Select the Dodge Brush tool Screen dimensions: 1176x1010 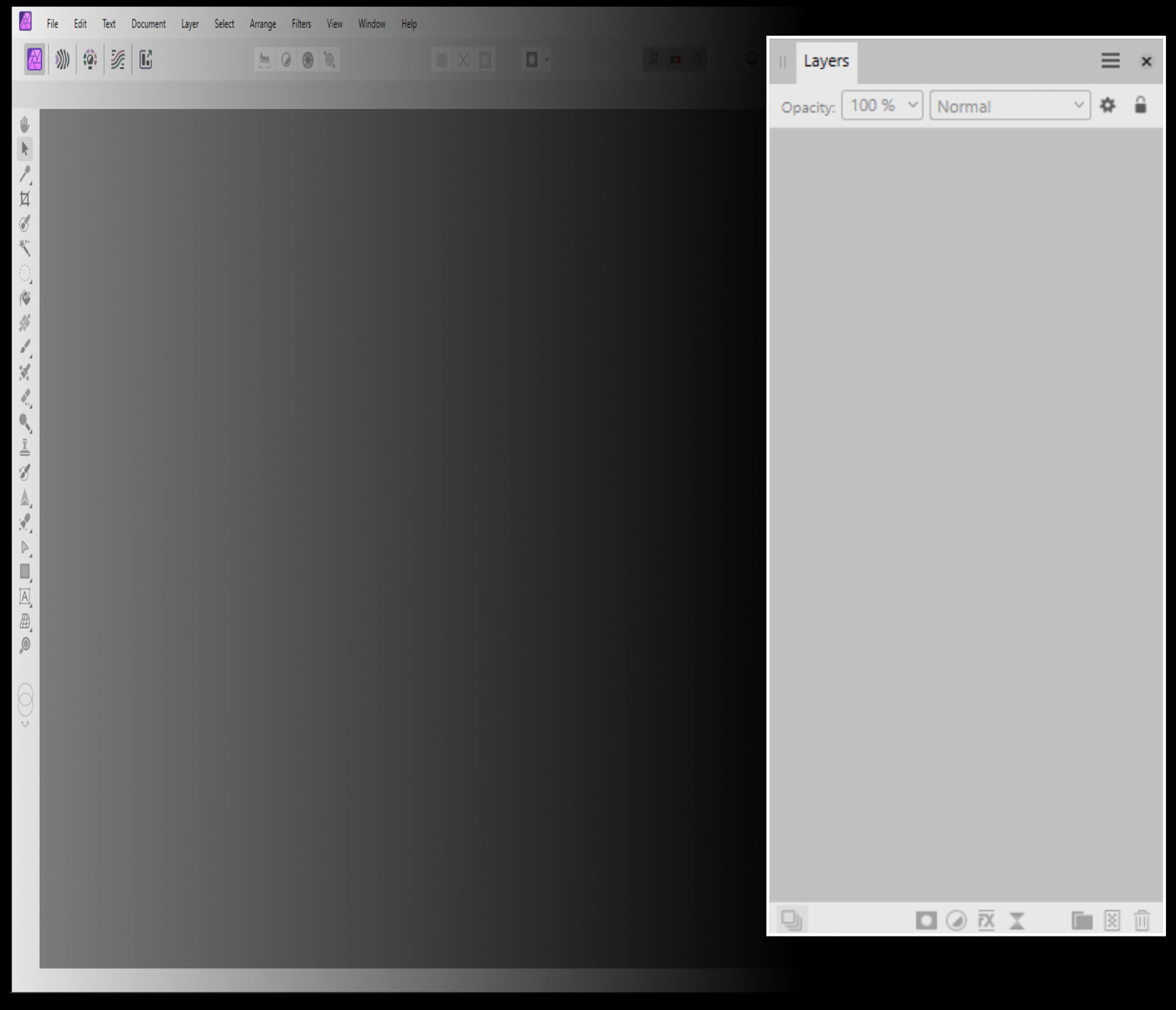tap(25, 423)
